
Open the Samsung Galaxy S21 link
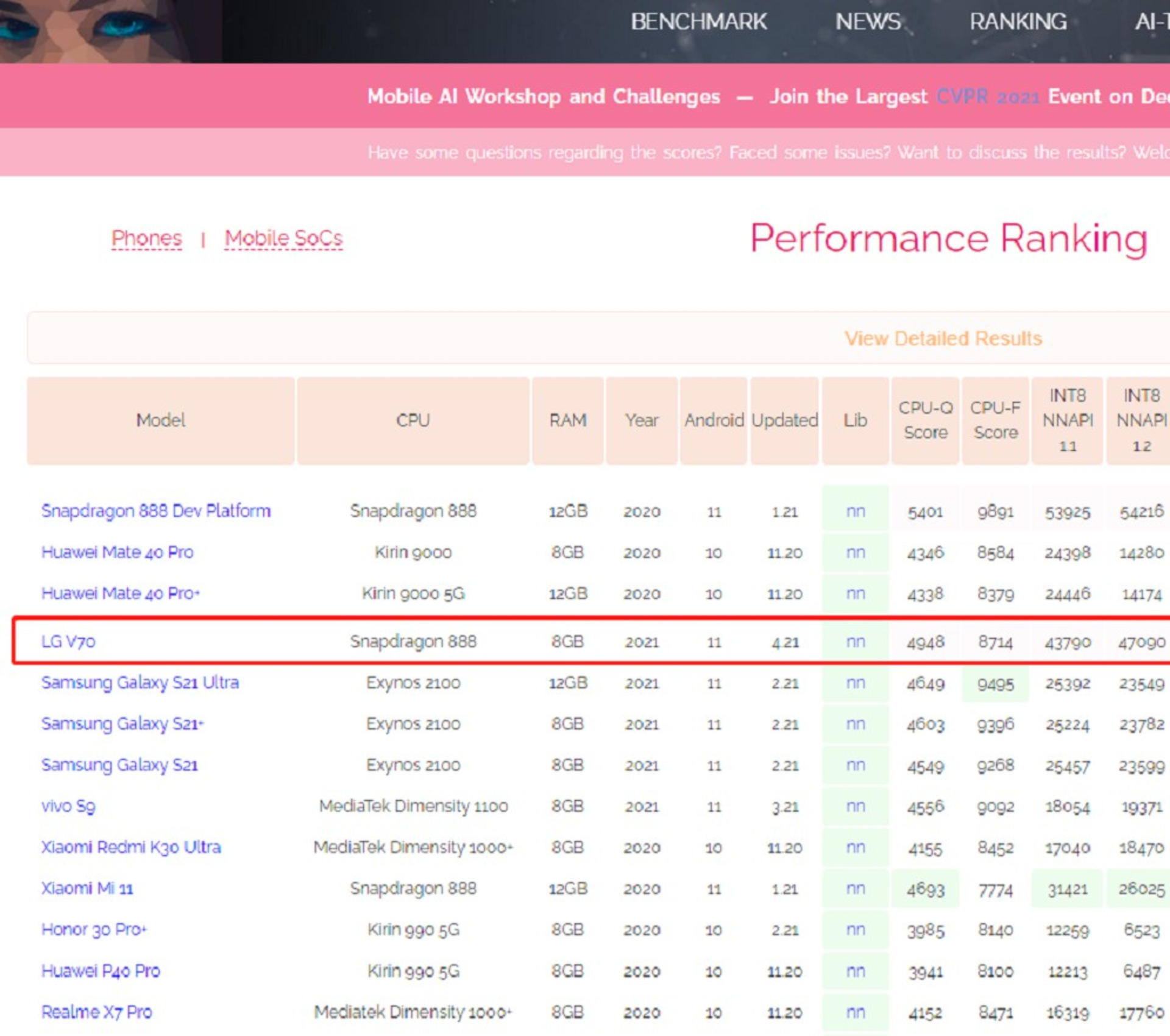point(119,765)
